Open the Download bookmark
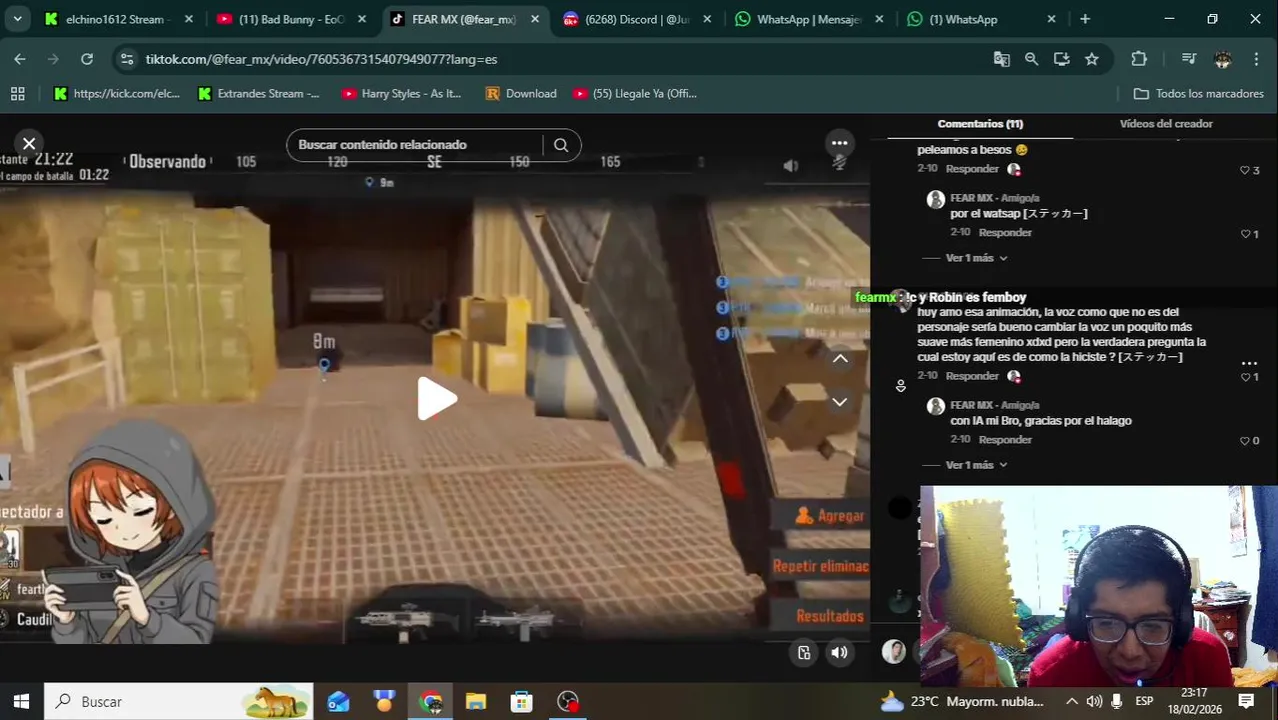Viewport: 1278px width, 720px height. tap(521, 93)
